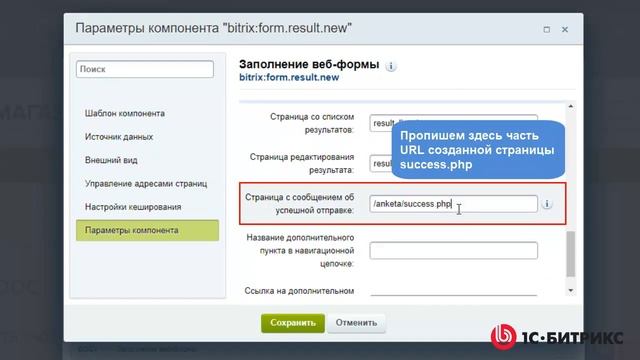Screen dimensions: 640x360
Task: Open Управление адресами страниц section
Action: coord(146,184)
